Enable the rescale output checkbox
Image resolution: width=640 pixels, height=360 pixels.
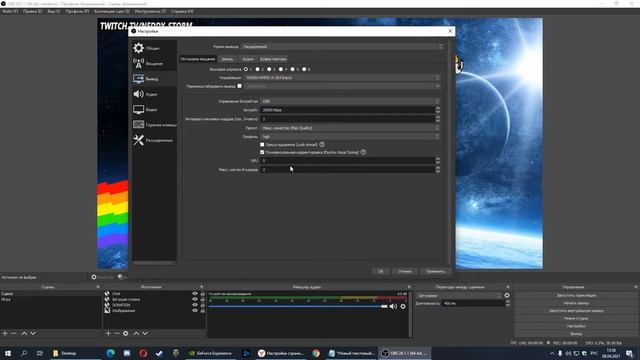[240, 86]
